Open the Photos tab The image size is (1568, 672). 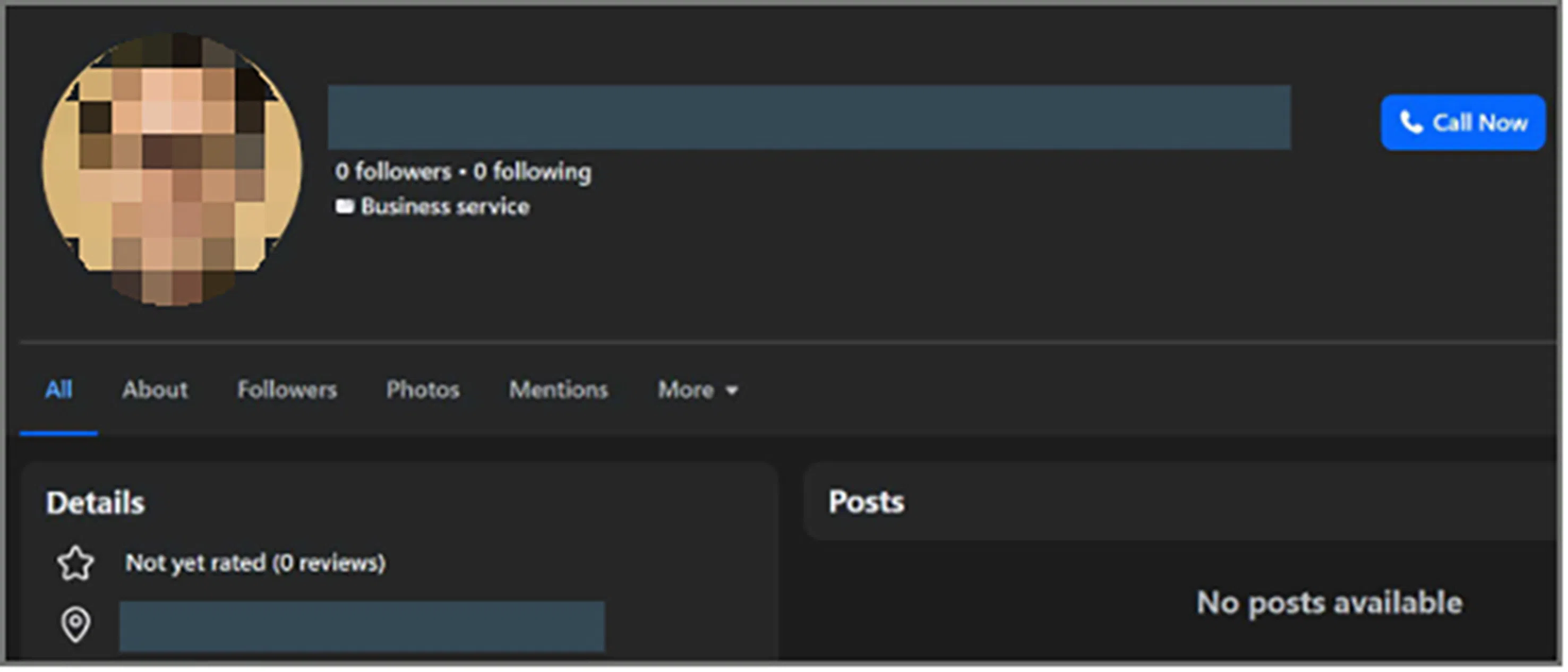coord(423,390)
